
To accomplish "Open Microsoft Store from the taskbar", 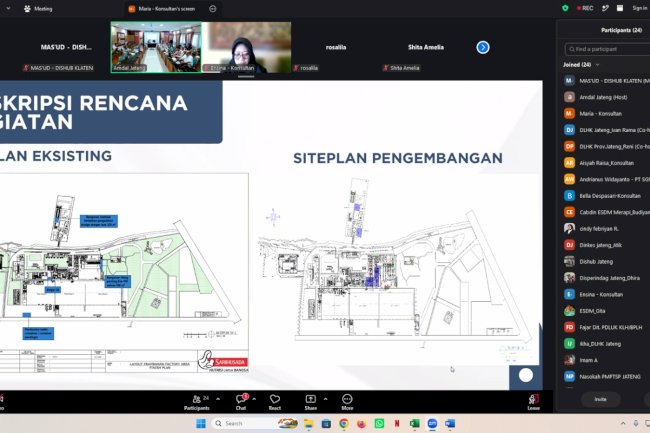I will point(326,423).
